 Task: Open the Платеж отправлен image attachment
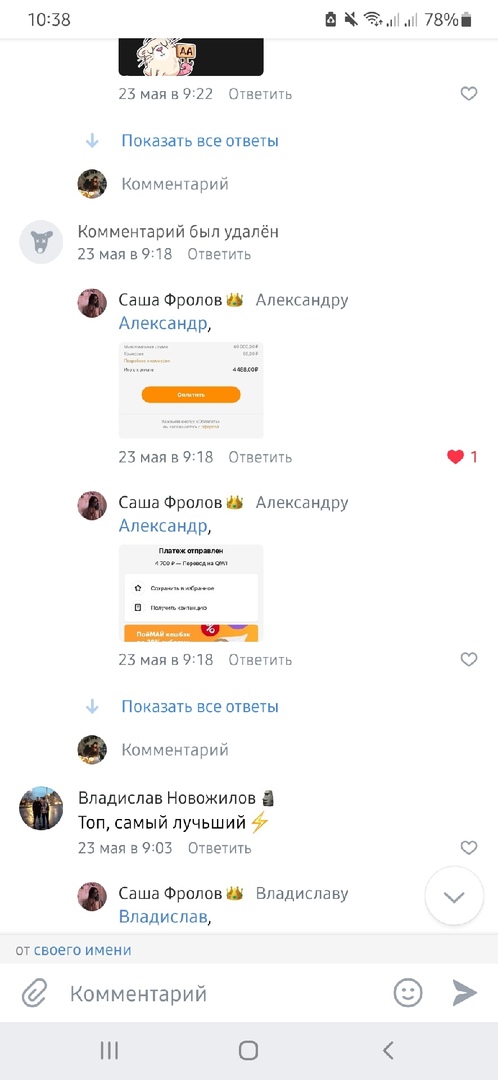click(191, 593)
